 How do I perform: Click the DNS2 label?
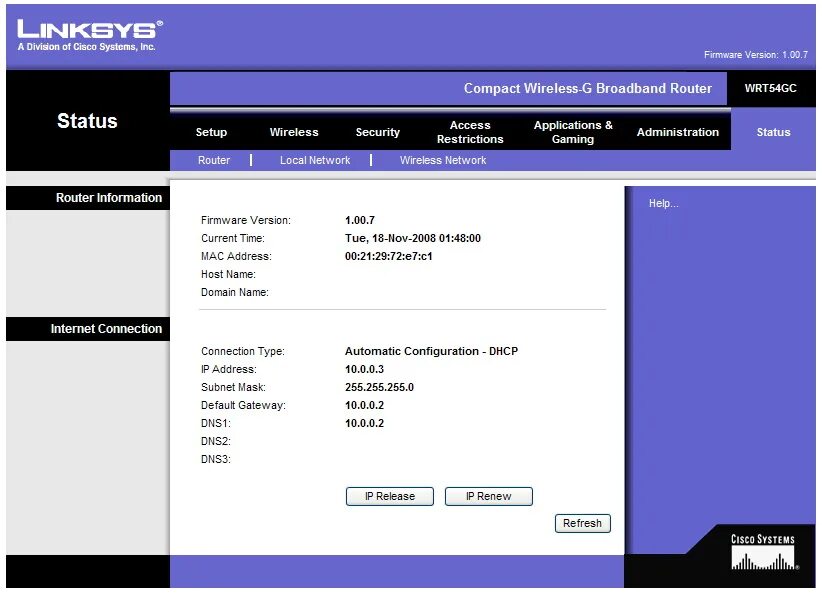coord(215,441)
